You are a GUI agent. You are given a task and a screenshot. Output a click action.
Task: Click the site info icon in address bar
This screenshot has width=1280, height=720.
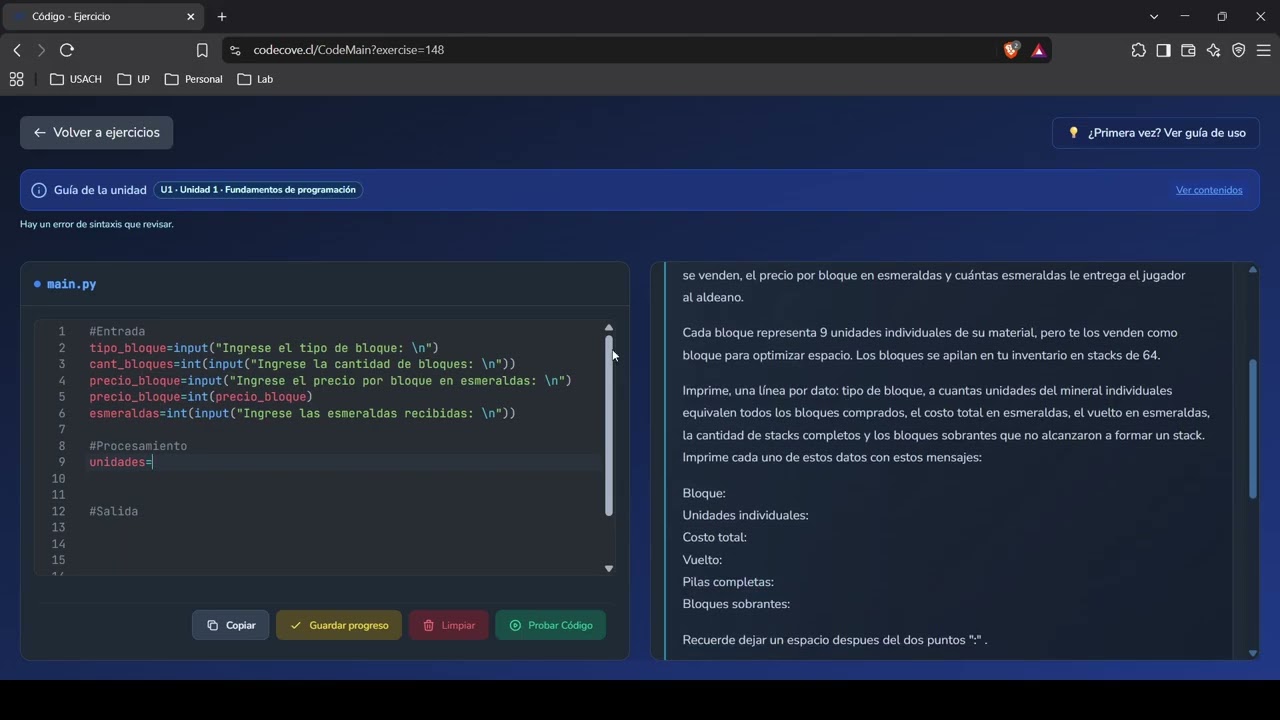(235, 50)
